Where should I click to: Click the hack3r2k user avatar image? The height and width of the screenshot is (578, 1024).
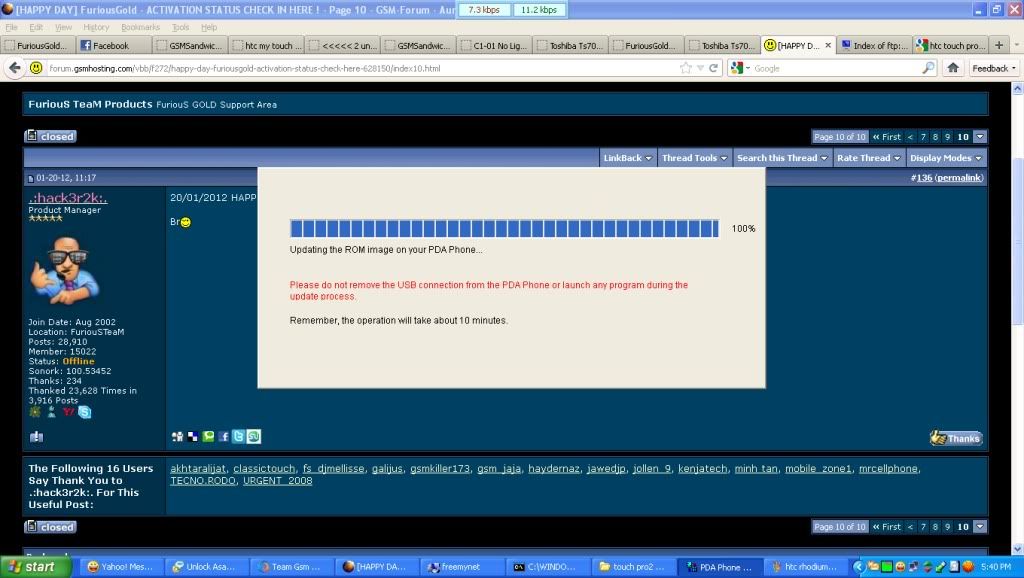click(64, 270)
